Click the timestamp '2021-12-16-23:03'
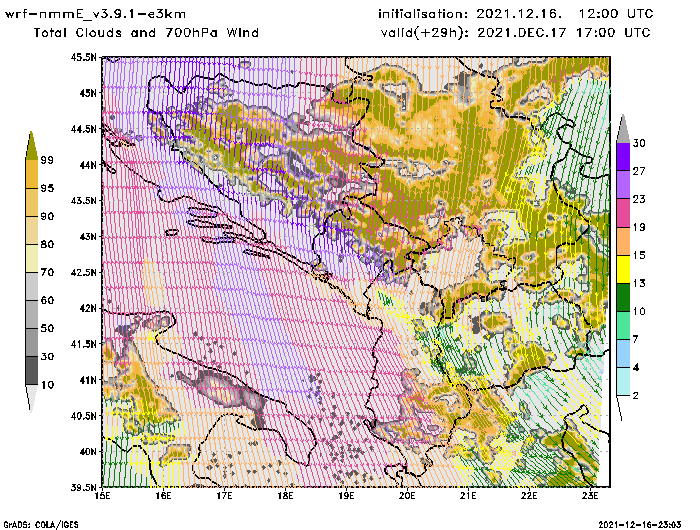Image resolution: width=700 pixels, height=530 pixels. click(x=640, y=525)
